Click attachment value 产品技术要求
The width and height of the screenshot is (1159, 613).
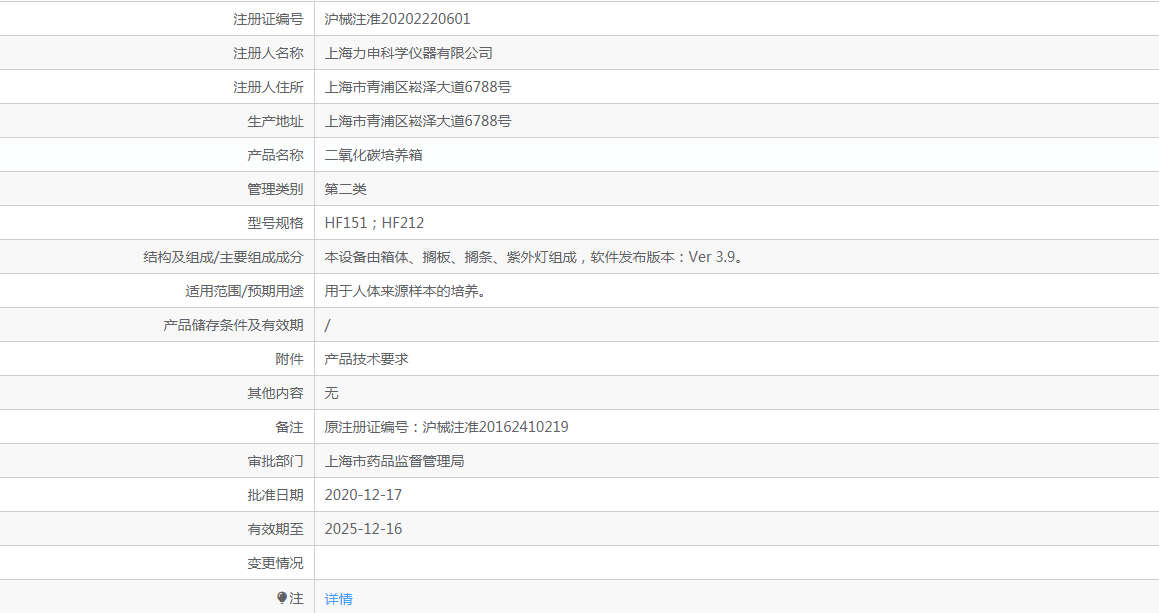367,359
